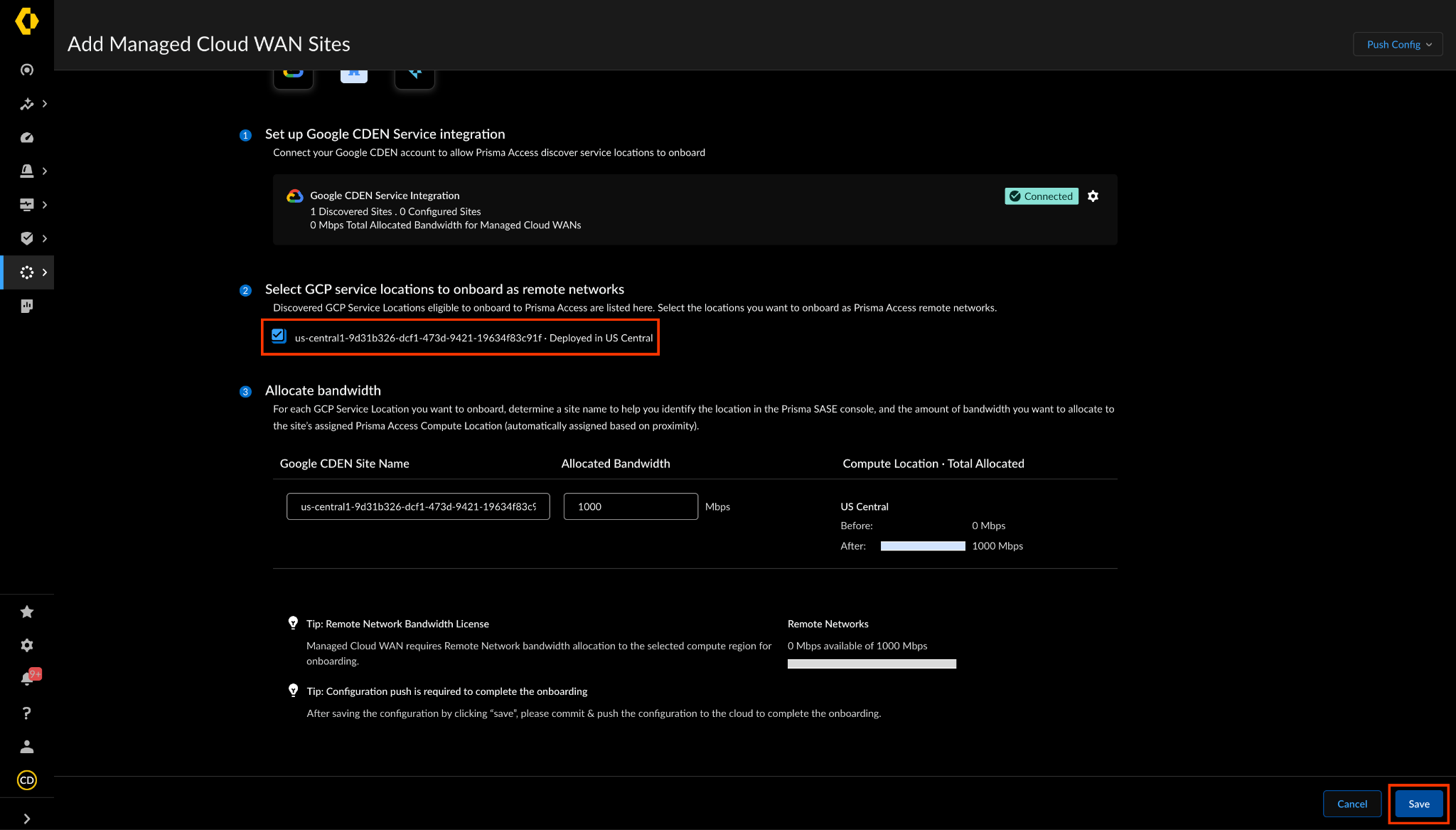Click the 'Before:' label under US Central
The image size is (1456, 830).
(857, 526)
